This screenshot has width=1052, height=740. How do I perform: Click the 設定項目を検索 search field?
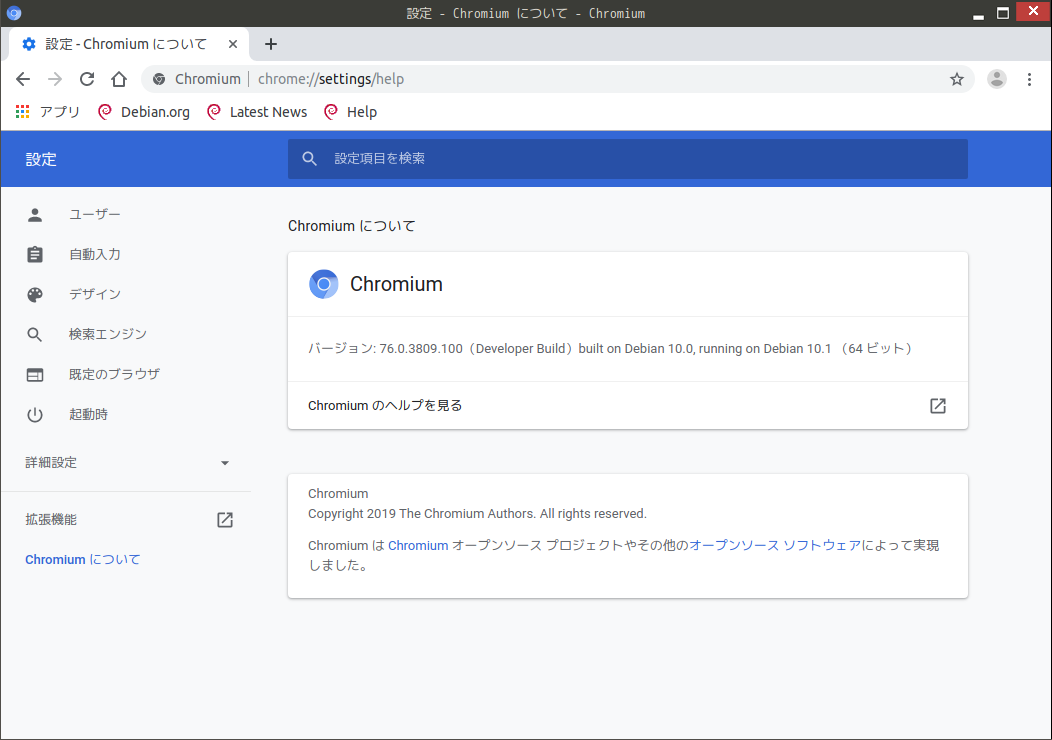tap(627, 158)
